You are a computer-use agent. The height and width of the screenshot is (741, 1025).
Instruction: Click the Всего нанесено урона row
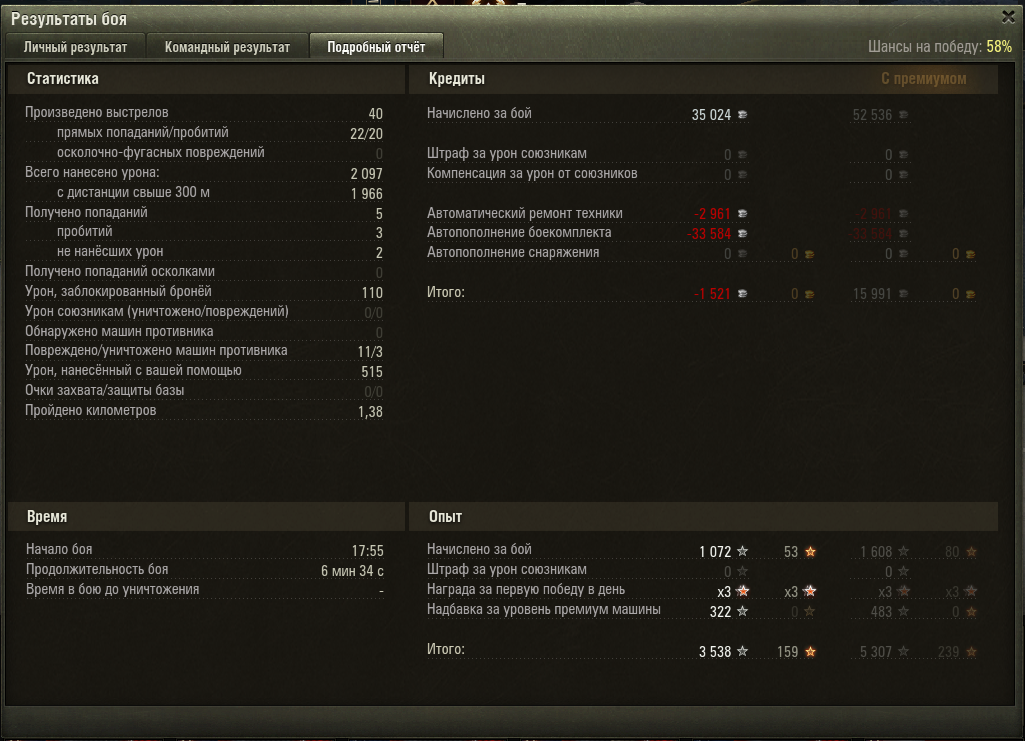(204, 173)
